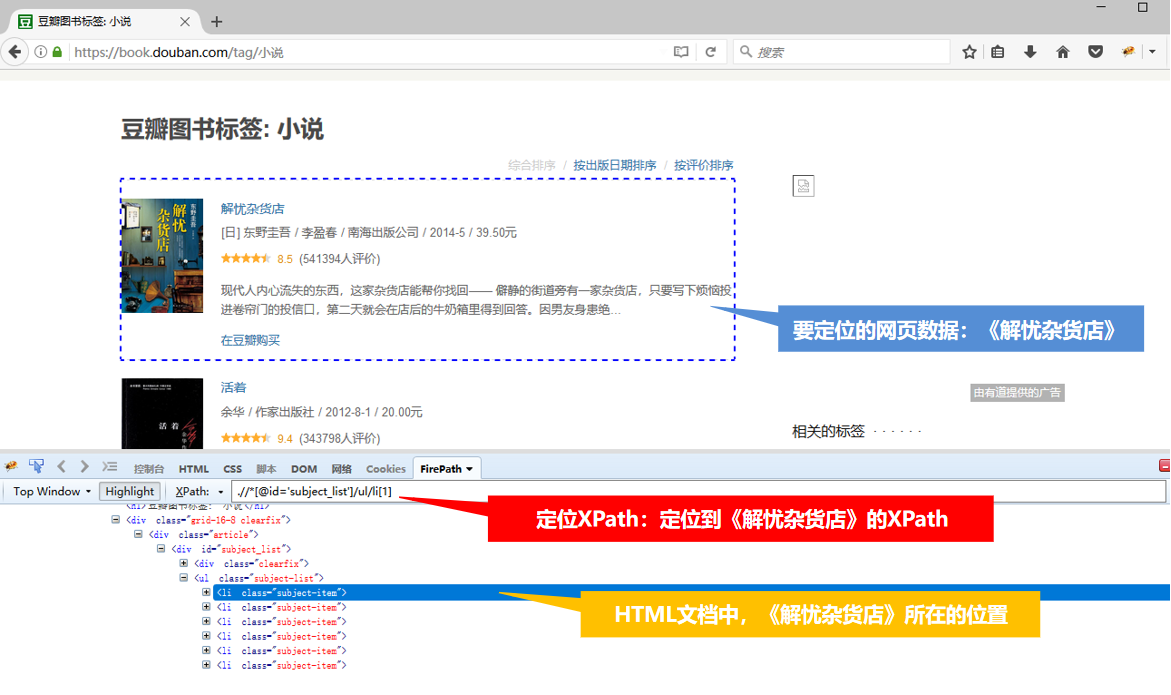Viewport: 1171px width, 695px height.
Task: Collapse the ul class="subject-list" node
Action: (184, 578)
